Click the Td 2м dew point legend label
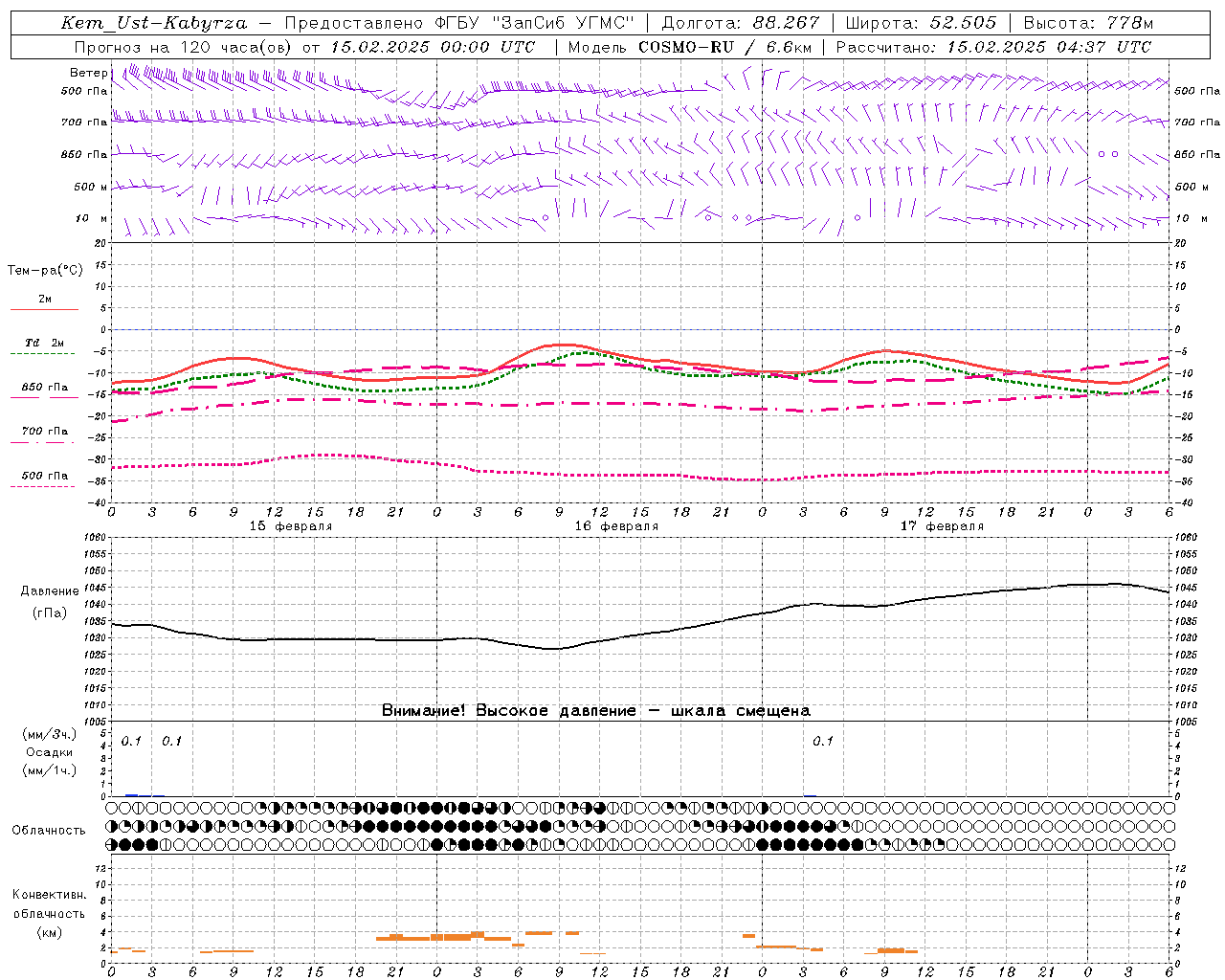Image resolution: width=1225 pixels, height=980 pixels. point(44,343)
